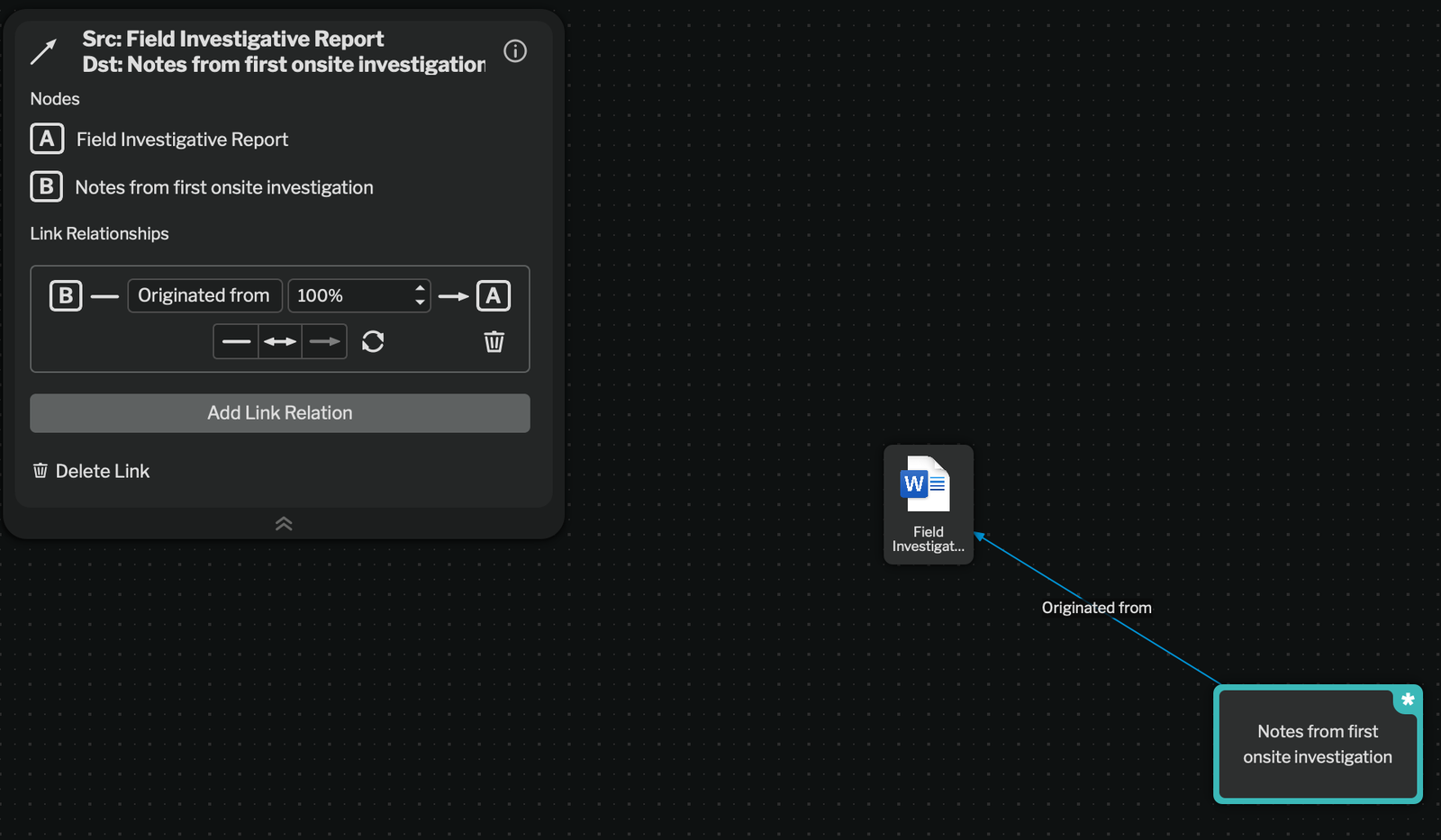This screenshot has width=1441, height=840.
Task: Click the Link Relationships heading
Action: tap(100, 234)
